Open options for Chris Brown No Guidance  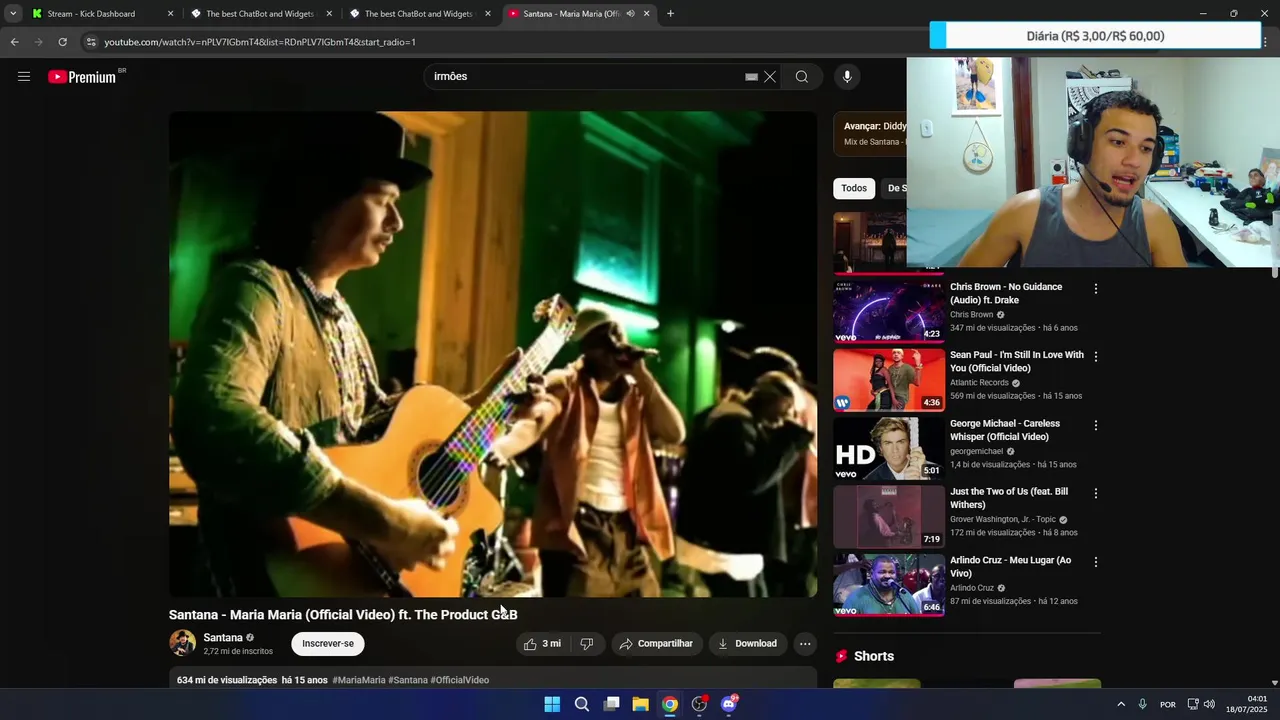click(1095, 289)
